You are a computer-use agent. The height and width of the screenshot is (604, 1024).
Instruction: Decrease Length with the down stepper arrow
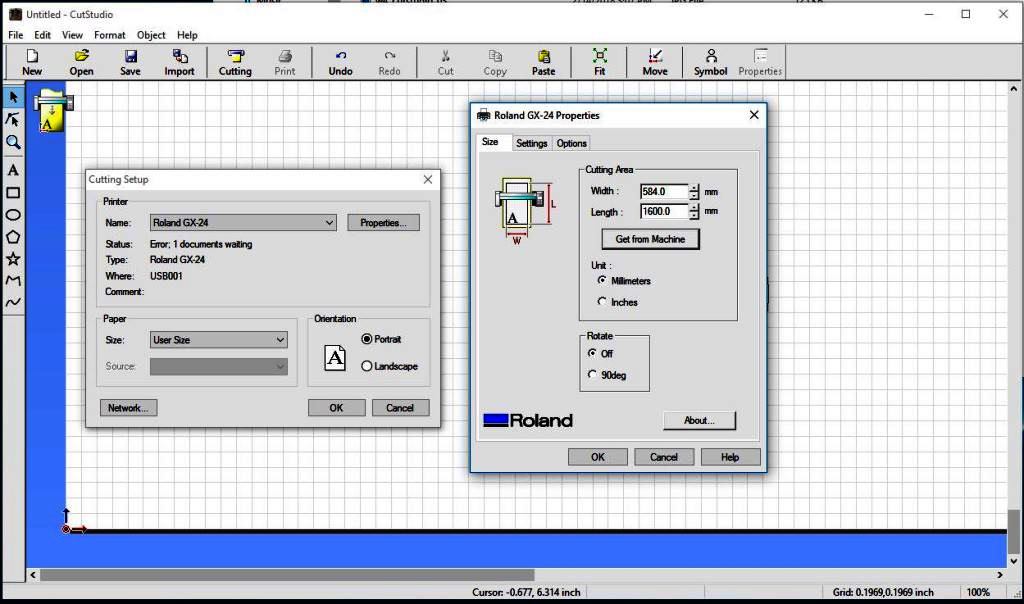(x=694, y=215)
